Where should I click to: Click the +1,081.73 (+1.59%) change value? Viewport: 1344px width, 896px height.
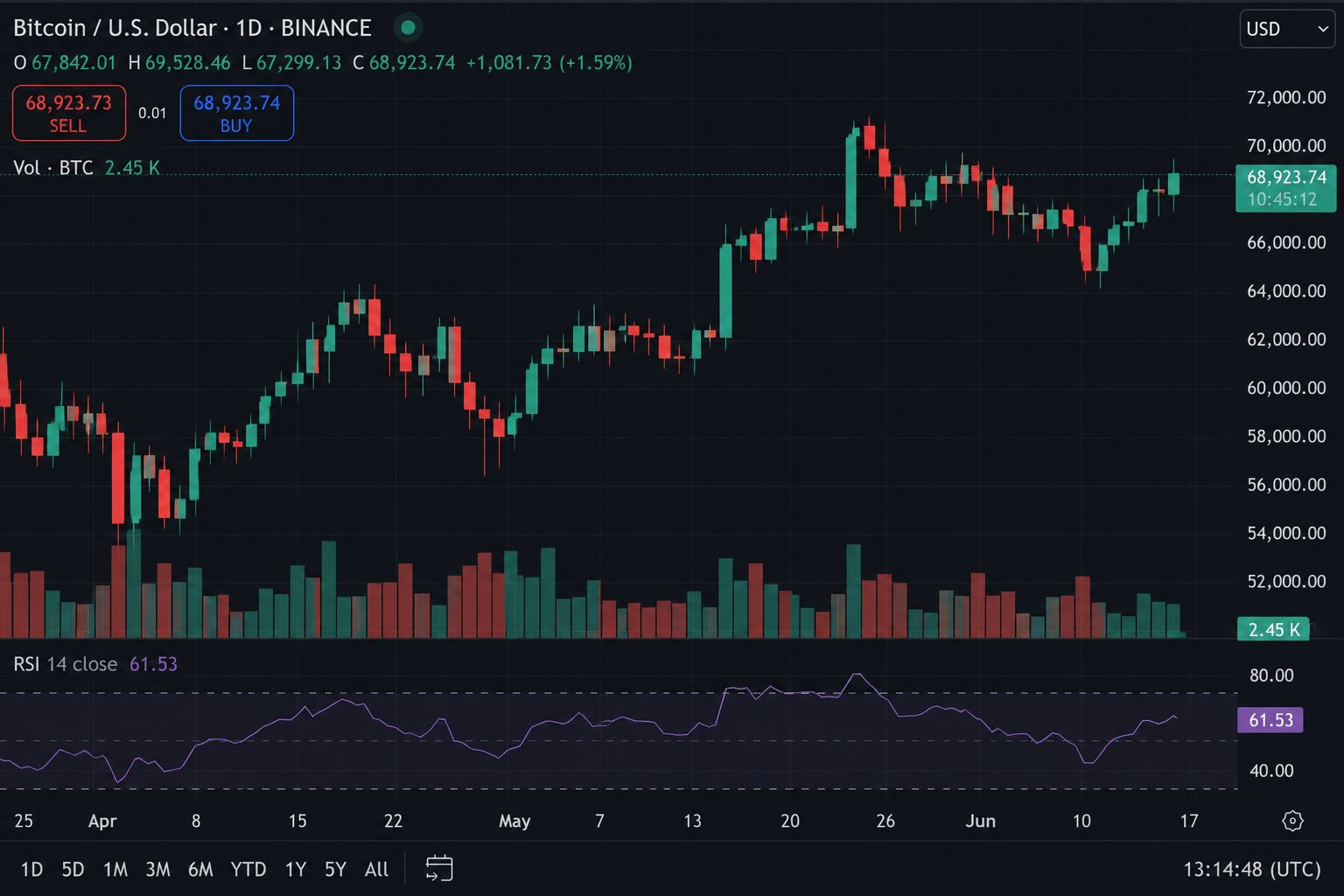(x=549, y=63)
